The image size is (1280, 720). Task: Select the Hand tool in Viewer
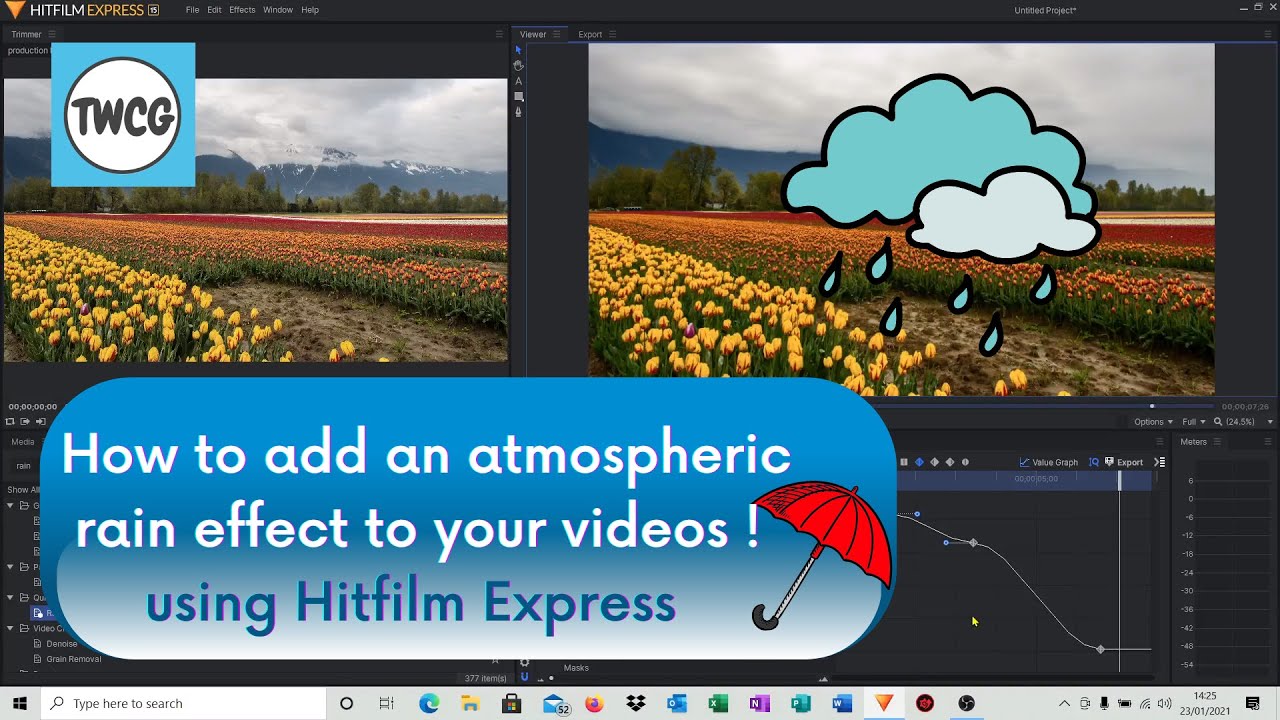[518, 65]
